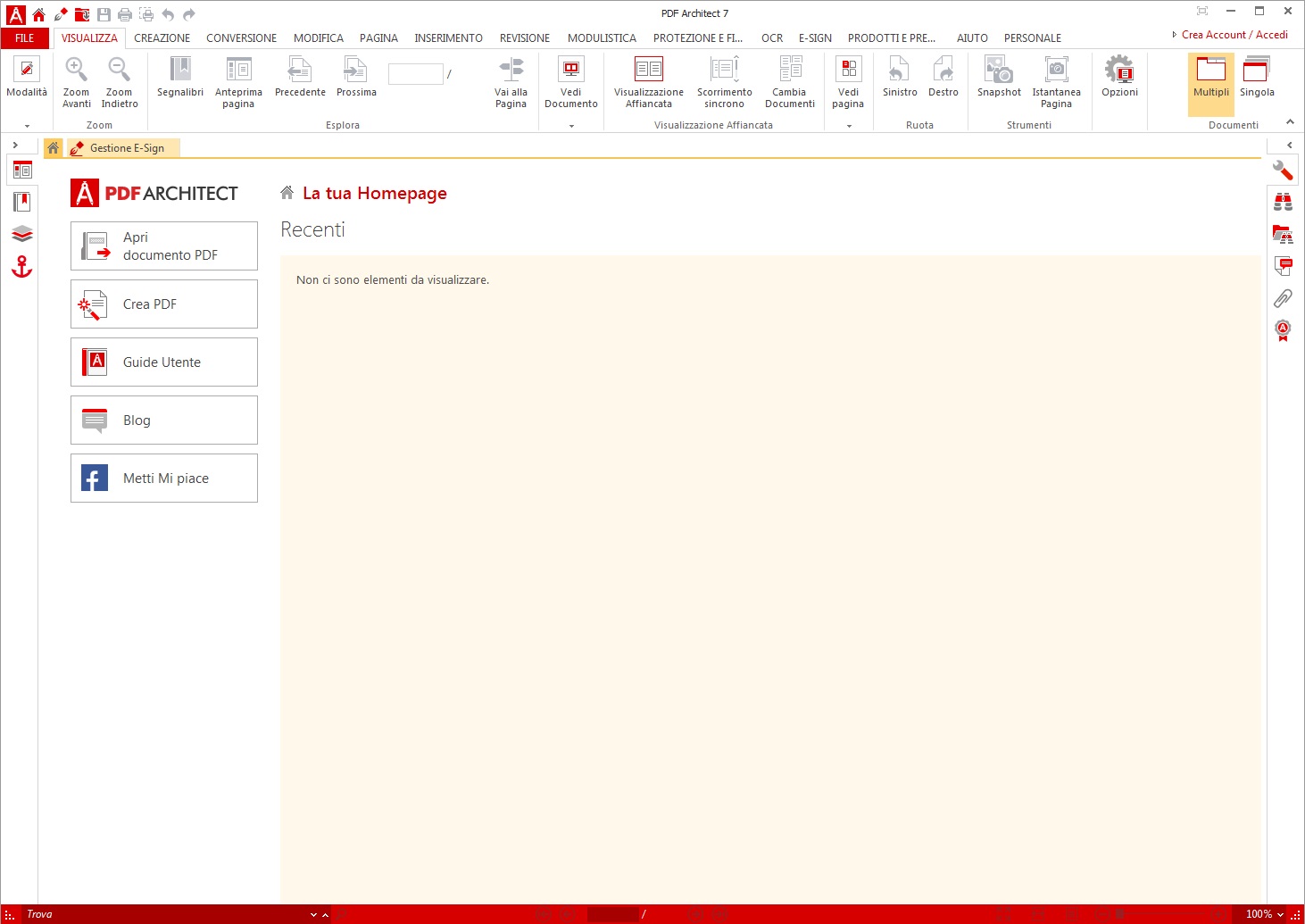
Task: Switch to the PAGINA ribbon tab
Action: pos(378,38)
